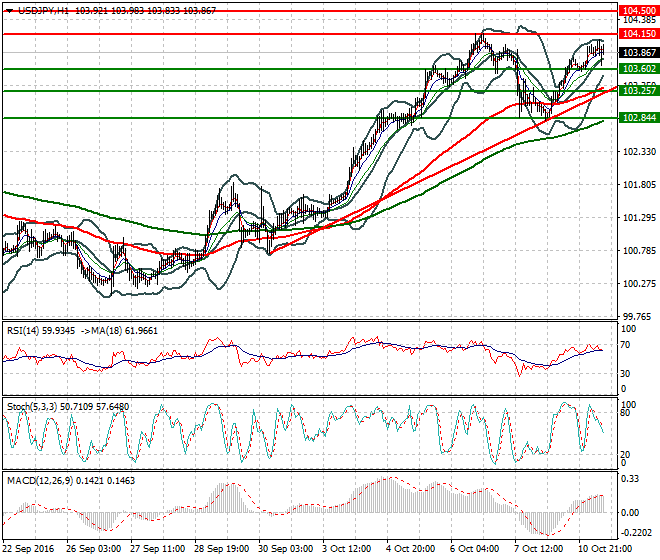Click the MACD scale value -0.2202
Screen dimensions: 660x560
pos(636,533)
